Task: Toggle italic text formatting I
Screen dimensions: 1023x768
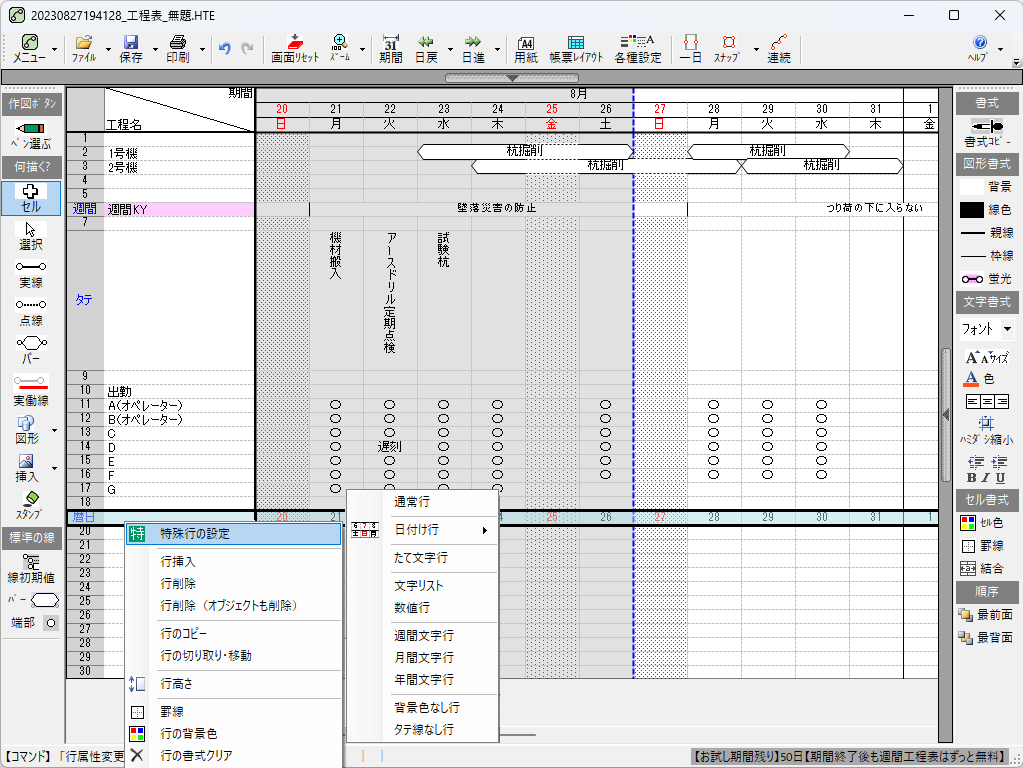Action: [986, 478]
